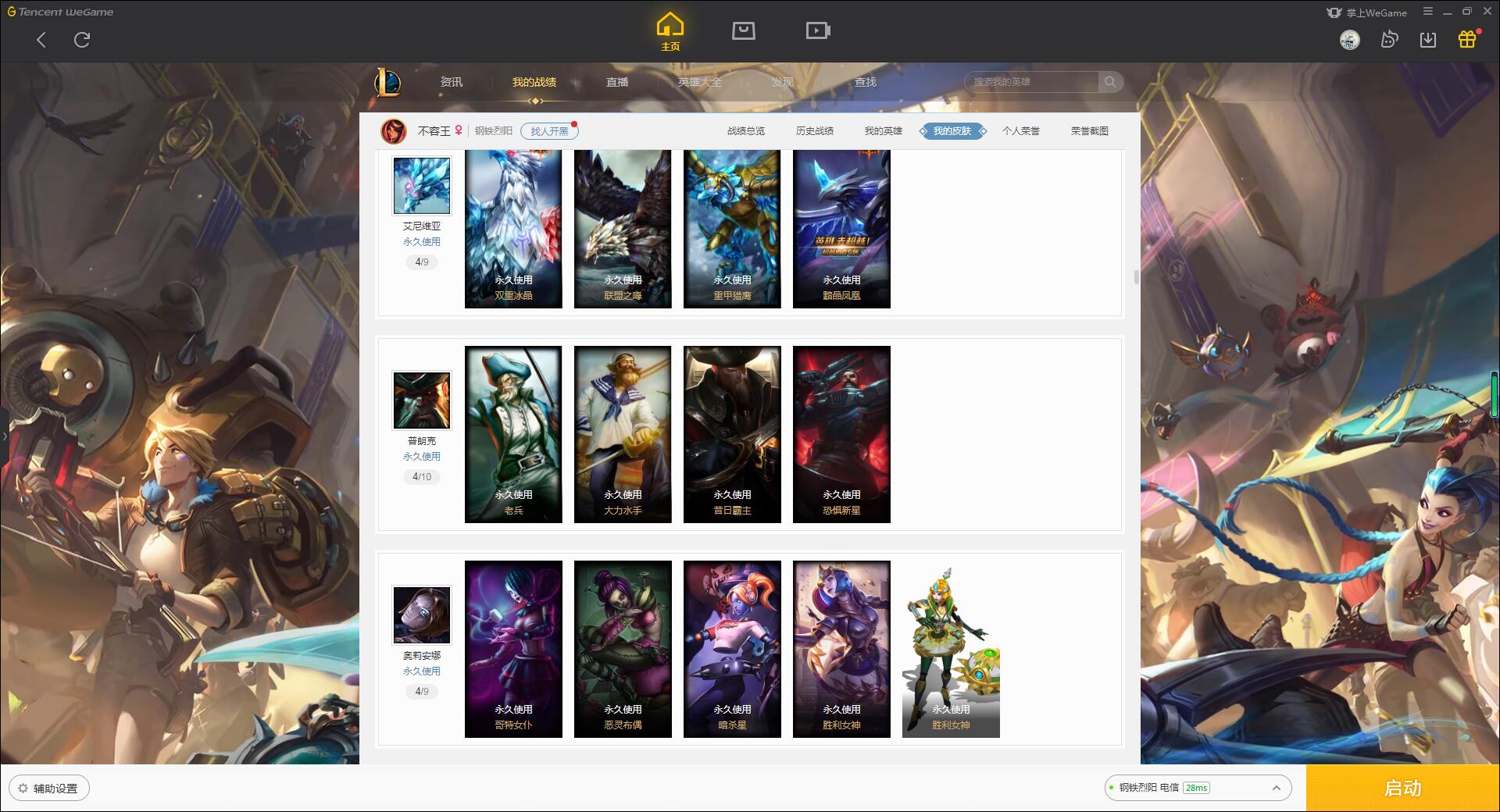Click the 艾尼维亚 champion portrait

point(422,186)
